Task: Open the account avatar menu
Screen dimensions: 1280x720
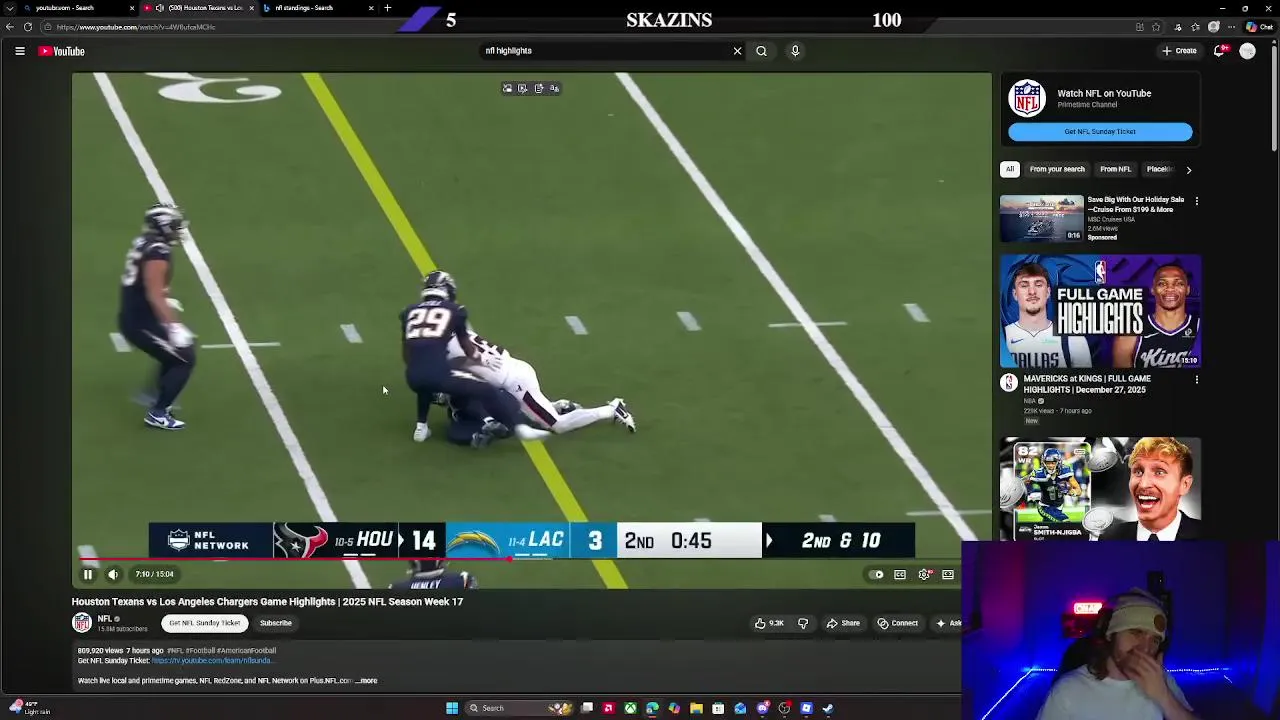Action: pos(1247,51)
